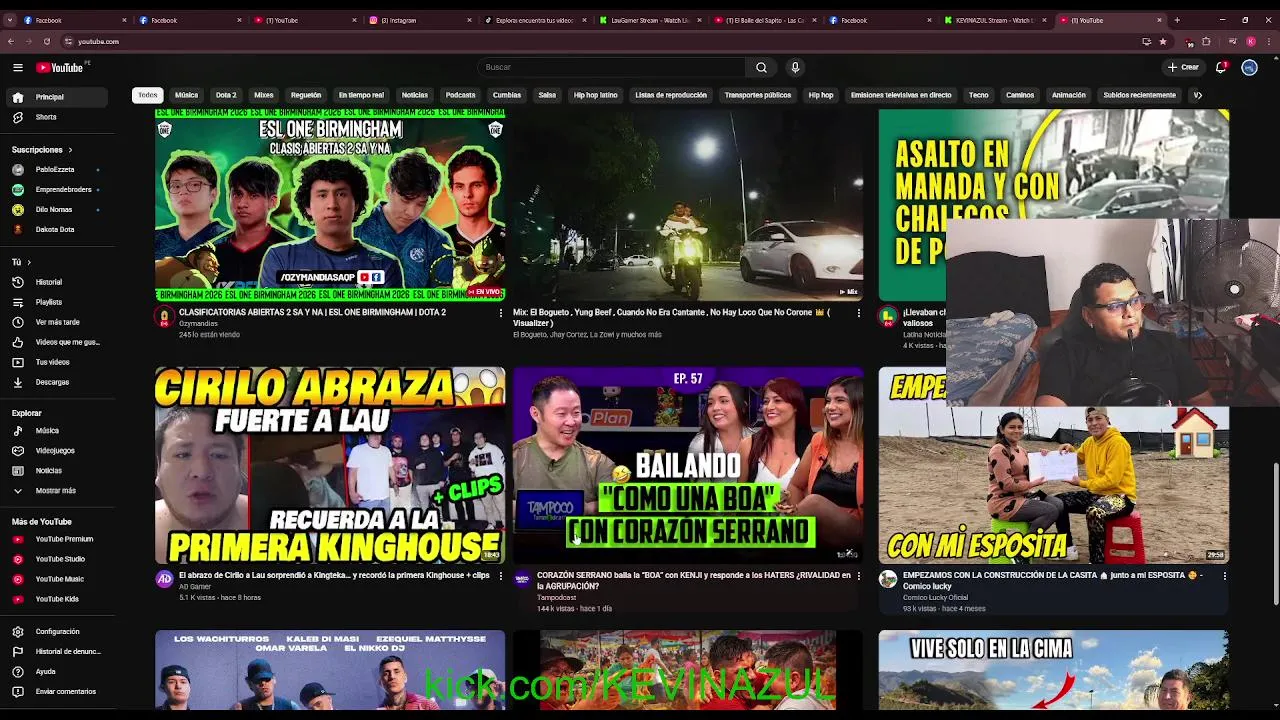Click the Buscar search field
The height and width of the screenshot is (720, 1280).
612,67
